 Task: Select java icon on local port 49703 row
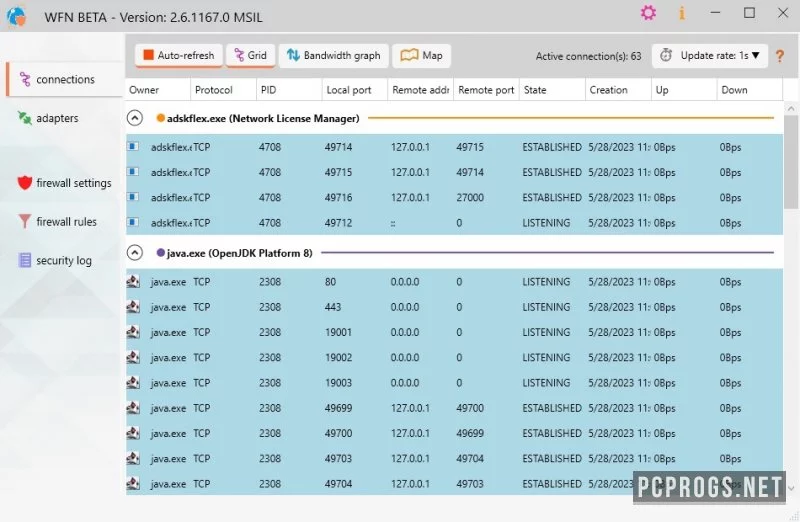click(x=133, y=458)
